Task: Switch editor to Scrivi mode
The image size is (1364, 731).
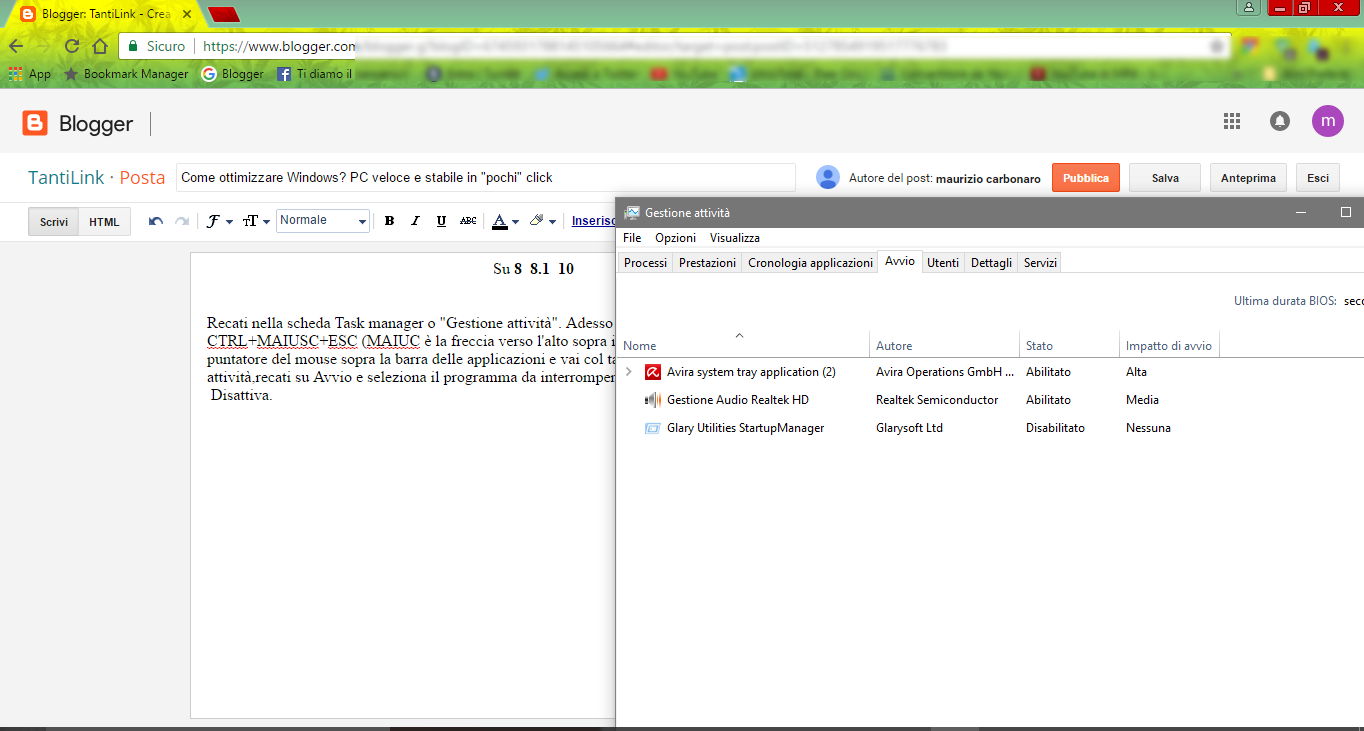Action: click(54, 222)
